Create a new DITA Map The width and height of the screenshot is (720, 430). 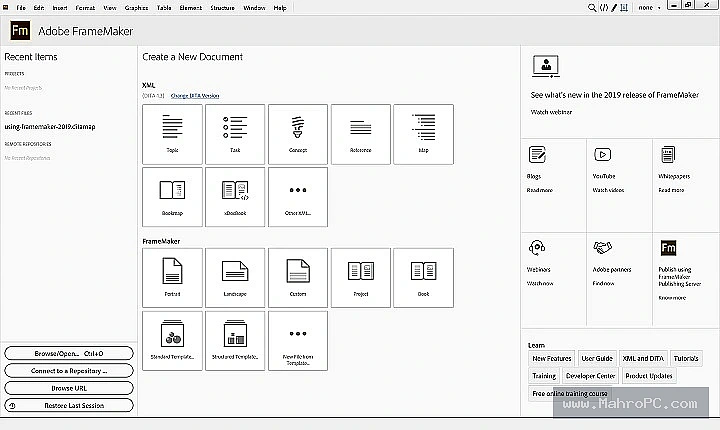pos(423,134)
